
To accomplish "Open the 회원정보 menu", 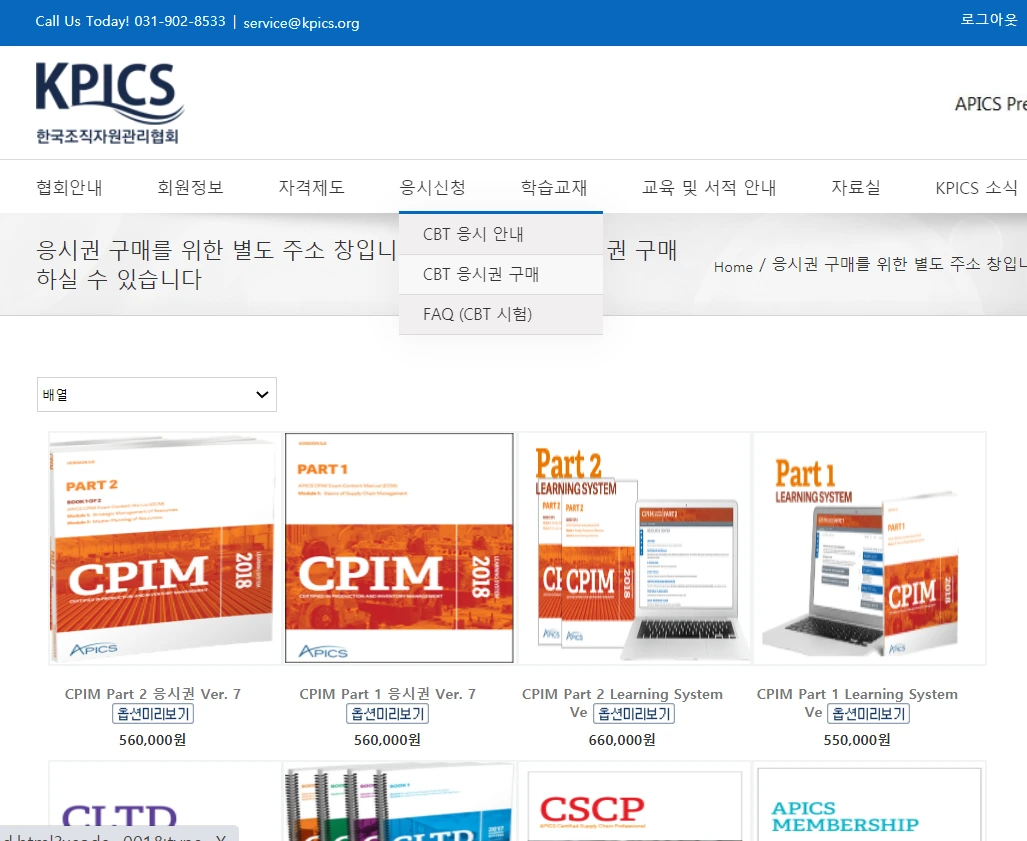I will pos(191,187).
